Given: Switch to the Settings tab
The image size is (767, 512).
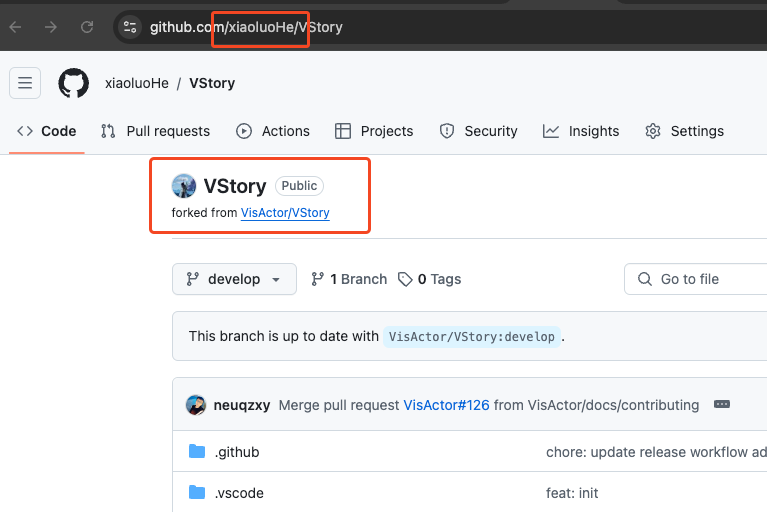Looking at the screenshot, I should click(x=684, y=131).
